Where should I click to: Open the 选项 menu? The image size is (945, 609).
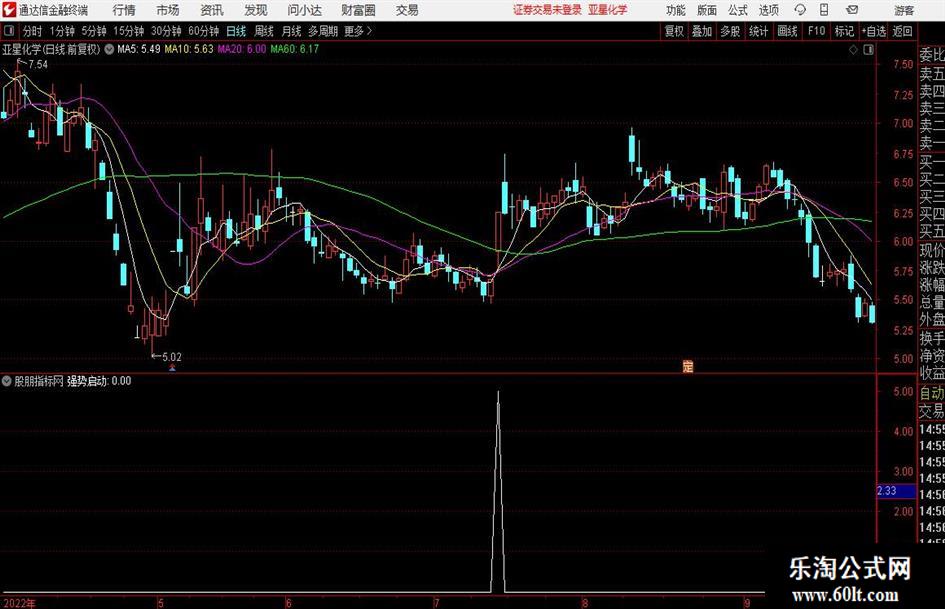click(768, 10)
